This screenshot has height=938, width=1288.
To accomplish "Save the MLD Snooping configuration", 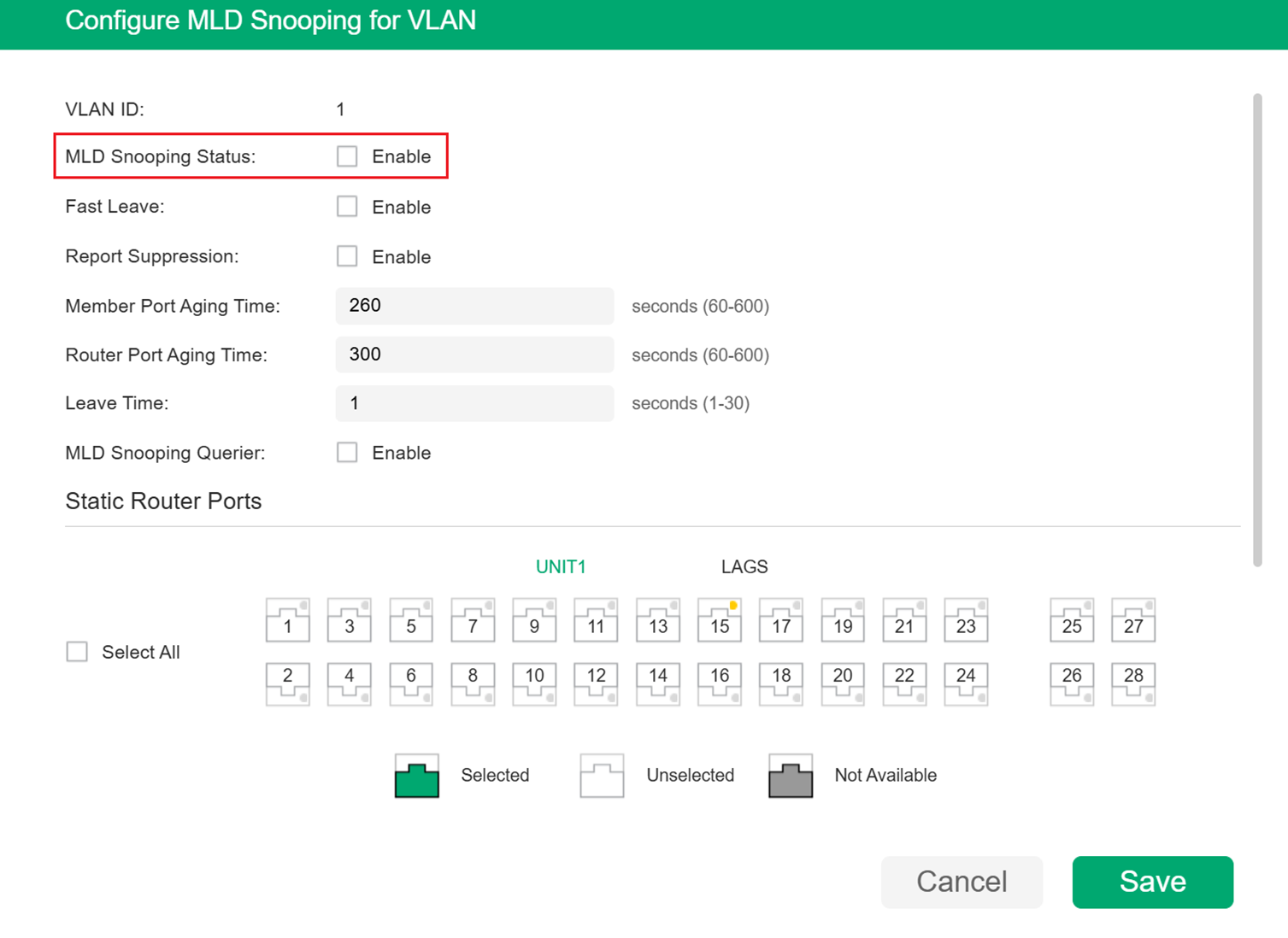I will 1152,882.
